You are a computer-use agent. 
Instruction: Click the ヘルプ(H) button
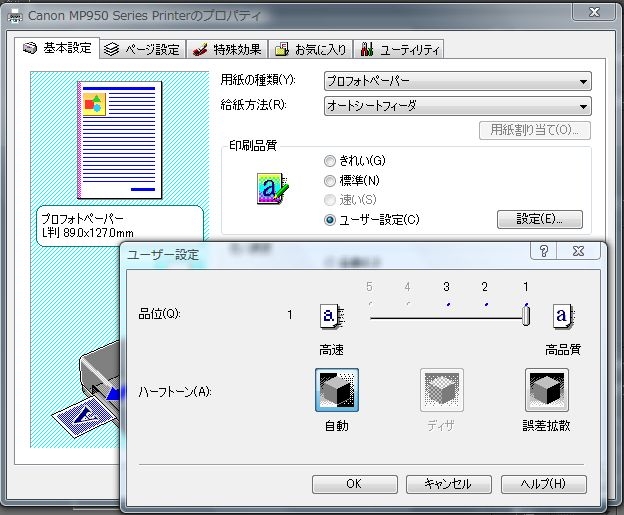[544, 484]
